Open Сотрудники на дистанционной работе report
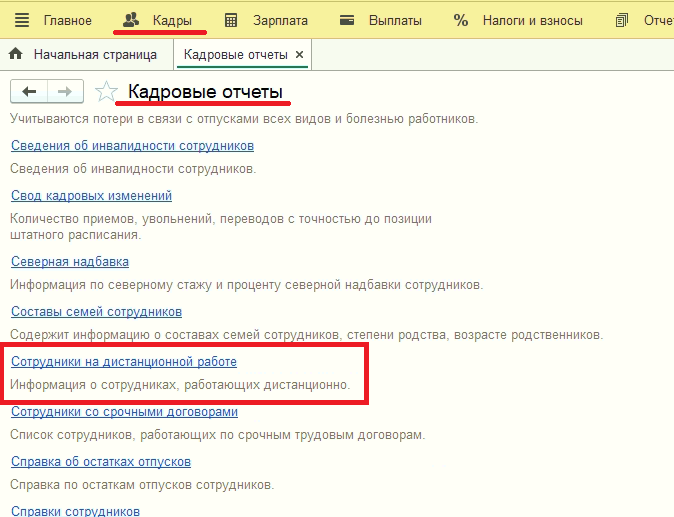This screenshot has width=674, height=517. (x=124, y=361)
